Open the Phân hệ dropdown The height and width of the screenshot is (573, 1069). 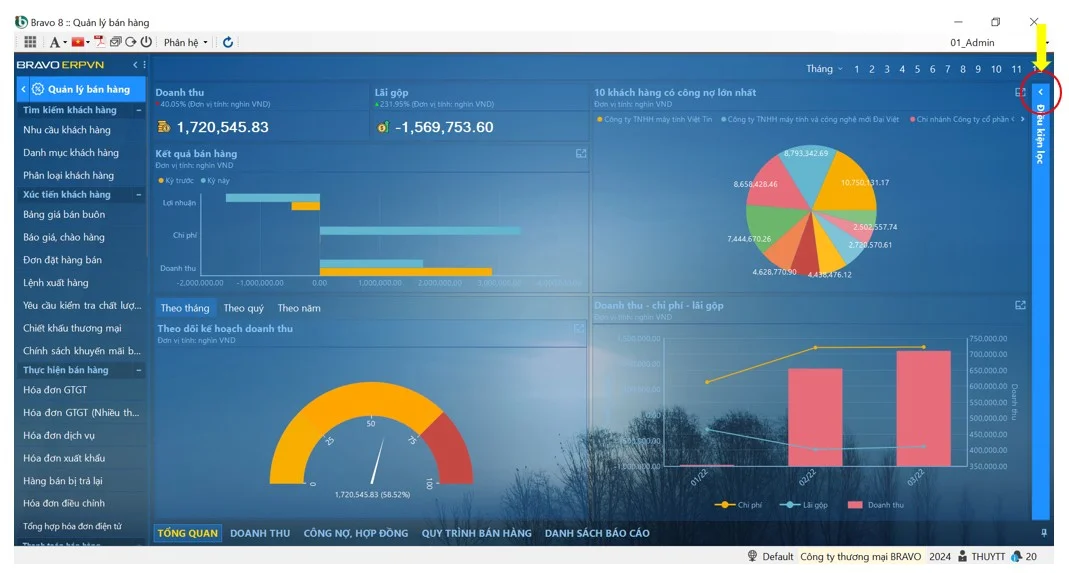click(x=185, y=42)
